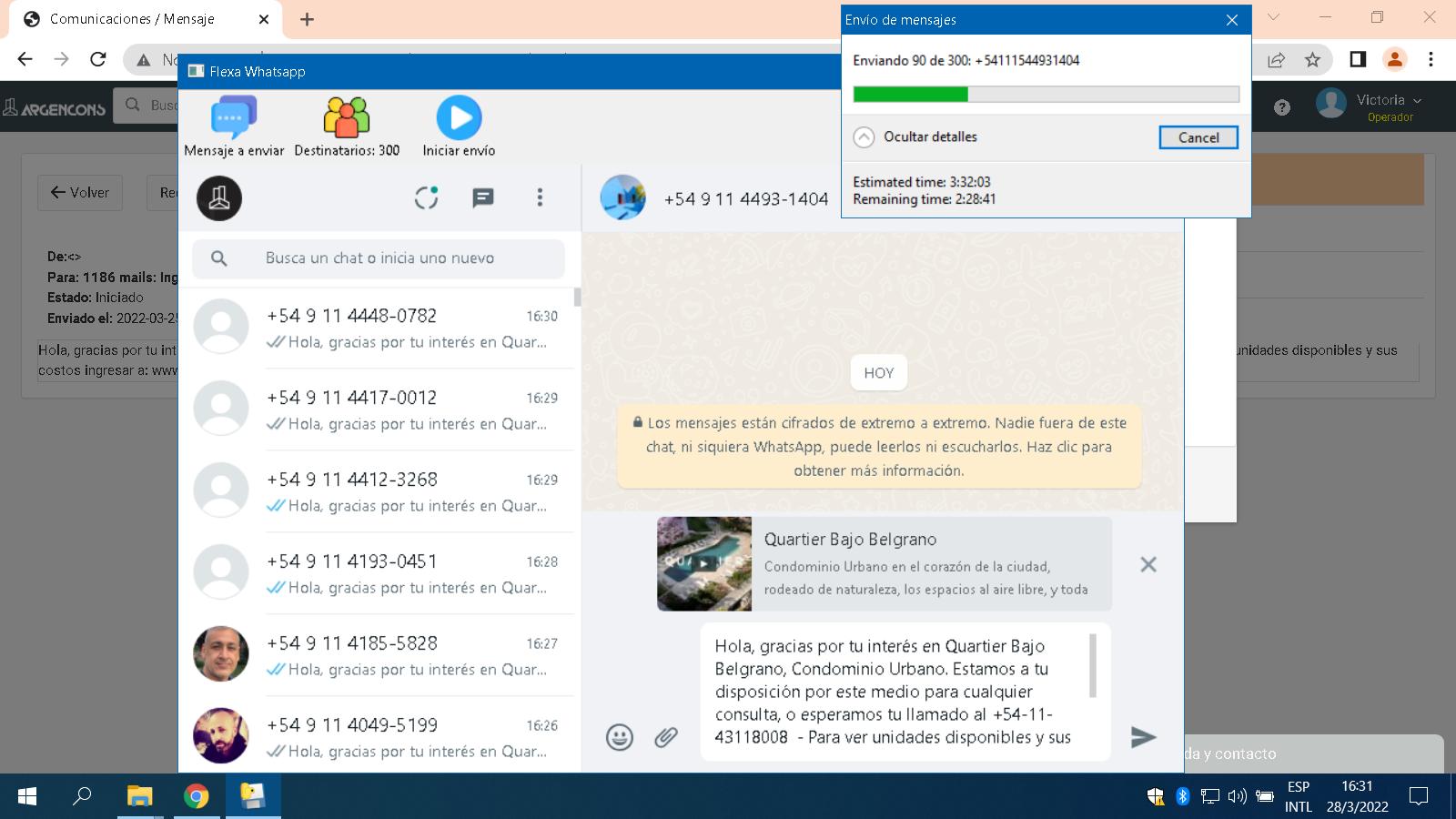Open chat +54 9 11 4412-3268
The height and width of the screenshot is (819, 1456).
click(377, 491)
